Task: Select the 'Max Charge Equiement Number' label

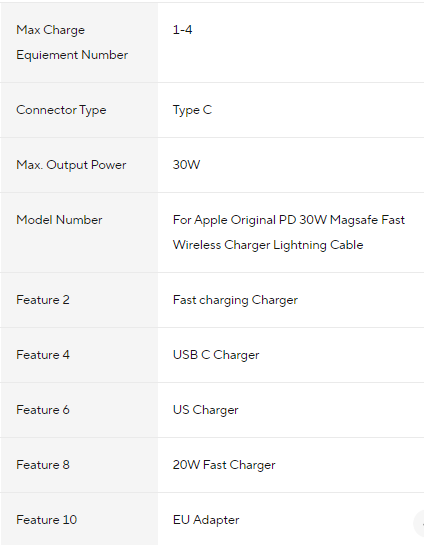Action: tap(72, 42)
